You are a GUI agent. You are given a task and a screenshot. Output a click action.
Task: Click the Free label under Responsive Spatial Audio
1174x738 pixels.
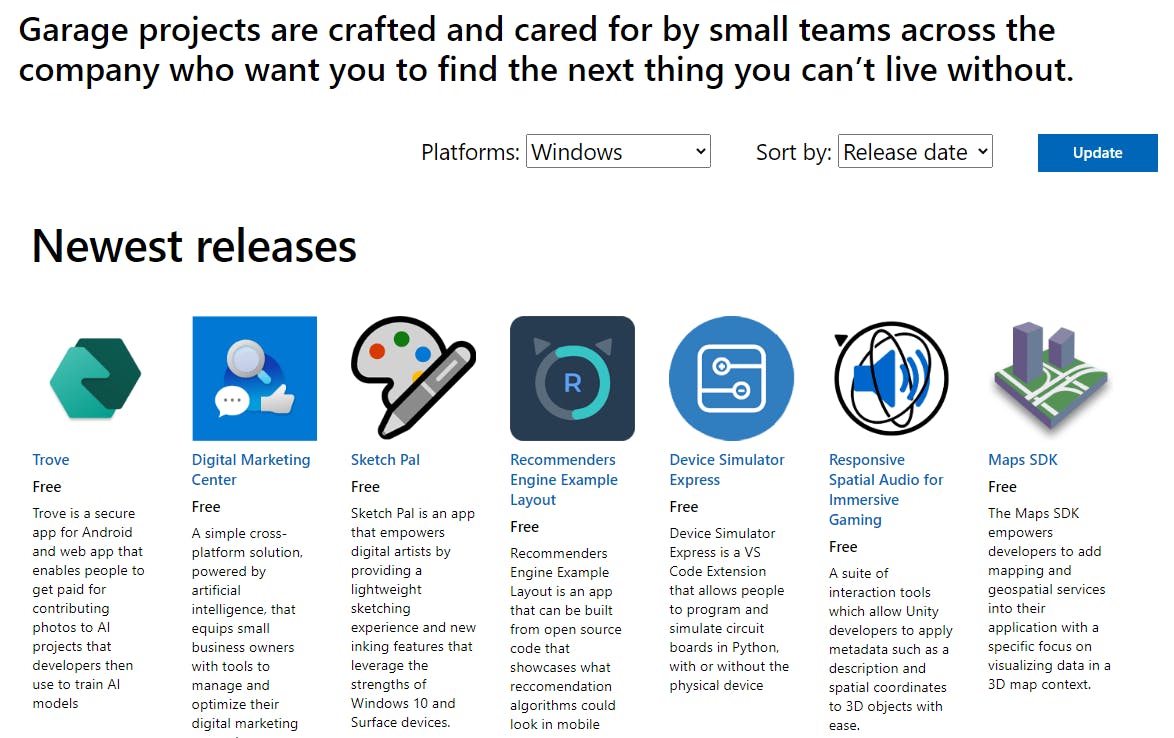point(843,547)
